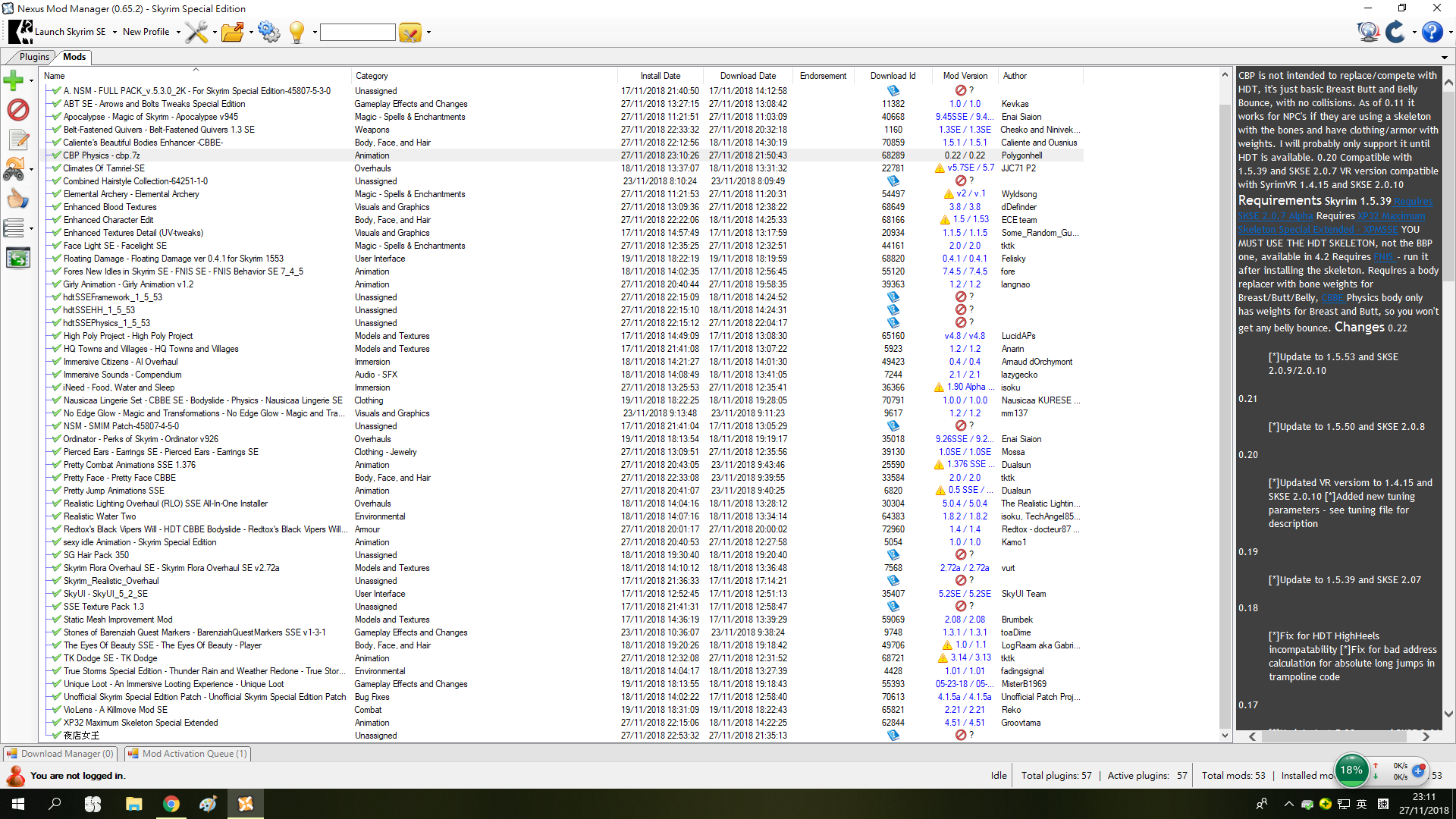Switch to the Plugins tab

[x=34, y=57]
